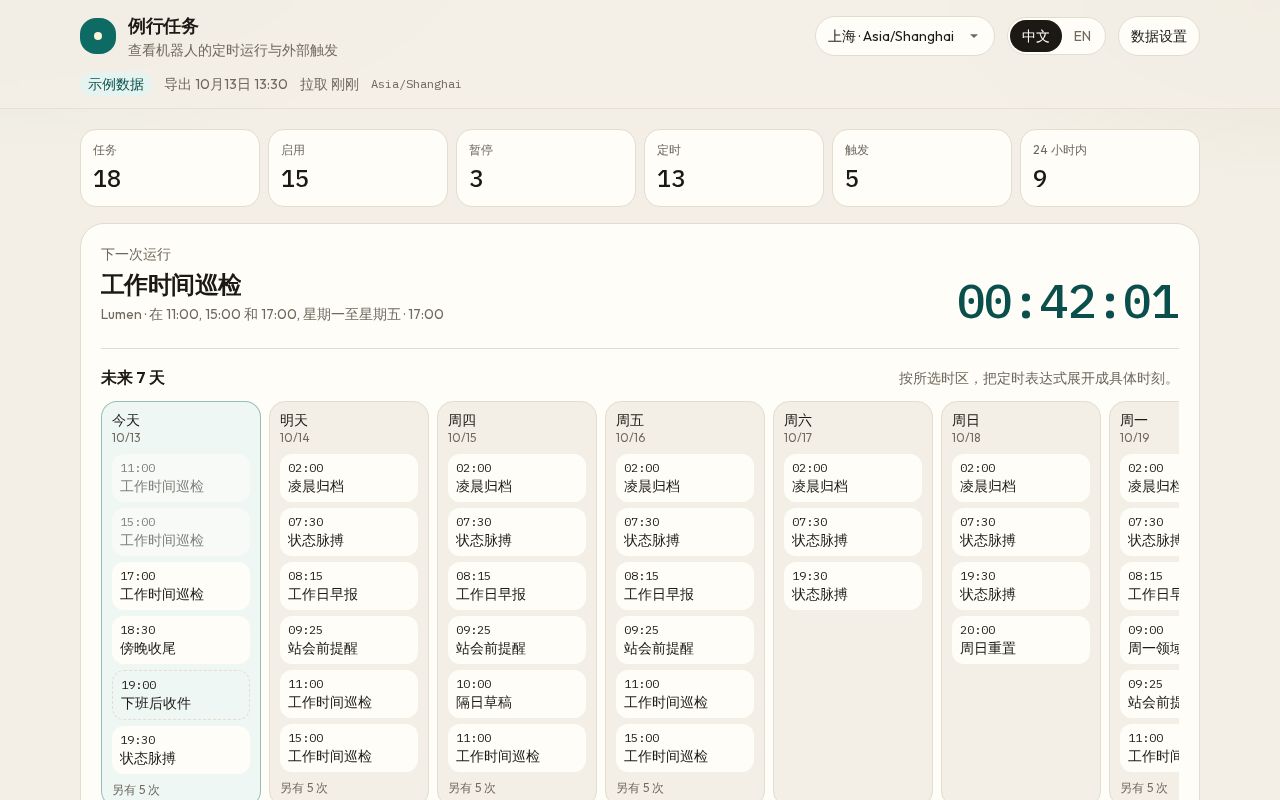Select the 暂停 3 stat card

546,168
